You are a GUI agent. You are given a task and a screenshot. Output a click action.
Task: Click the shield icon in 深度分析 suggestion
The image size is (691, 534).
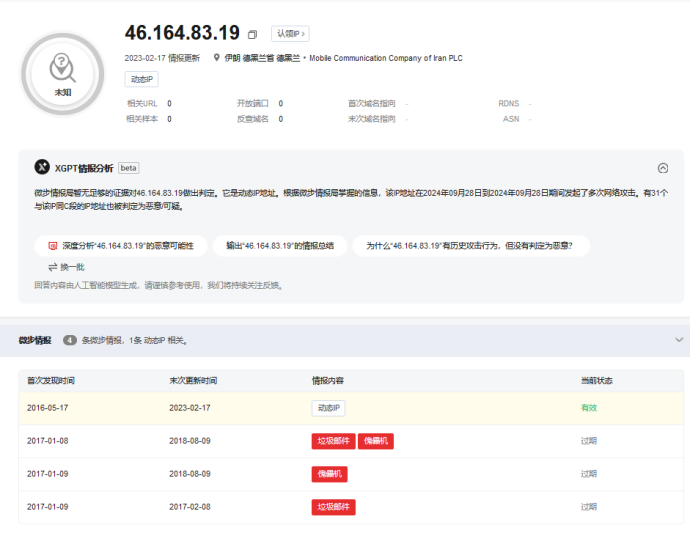coord(52,245)
